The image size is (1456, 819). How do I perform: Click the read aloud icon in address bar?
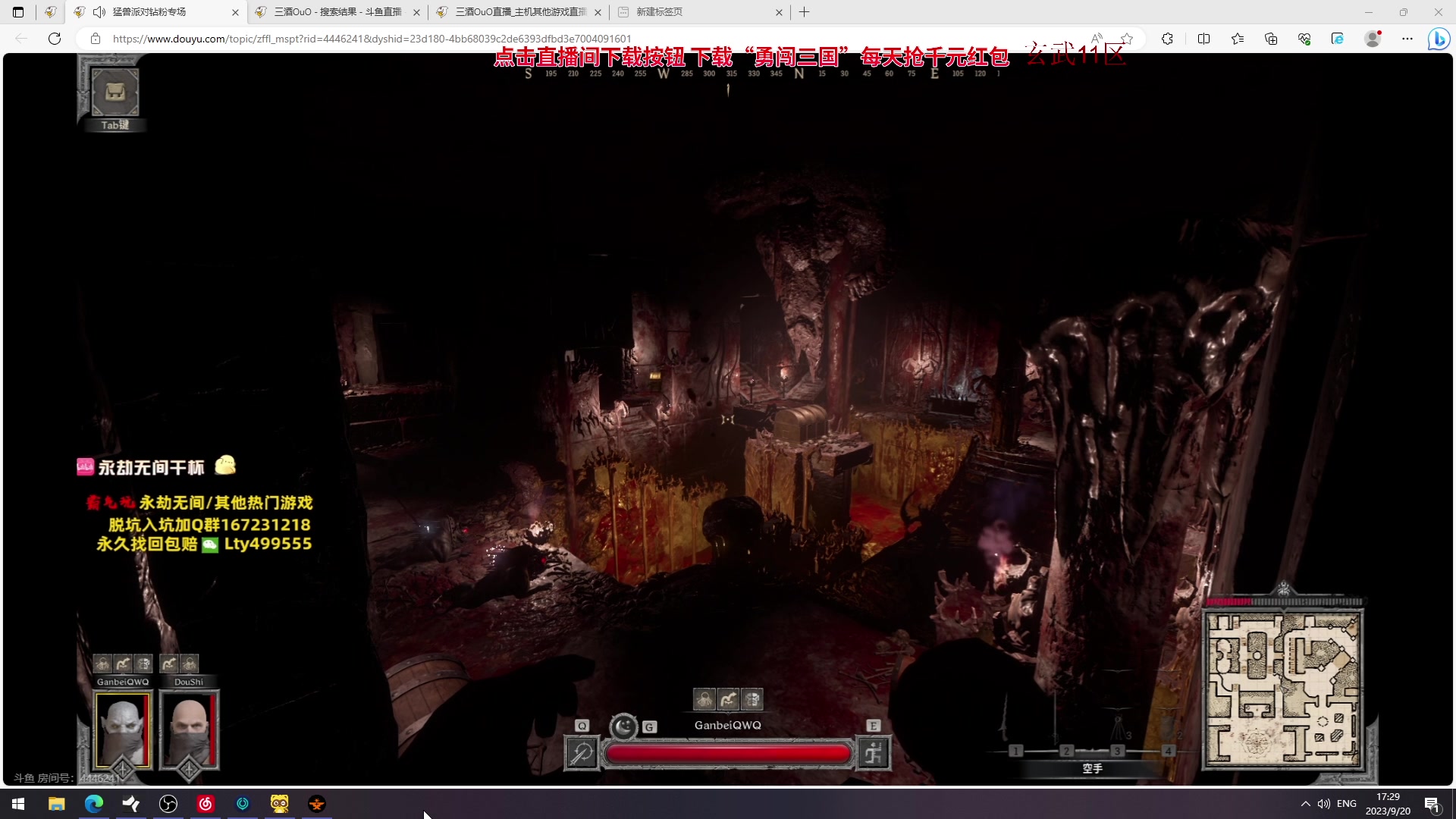pos(1097,39)
